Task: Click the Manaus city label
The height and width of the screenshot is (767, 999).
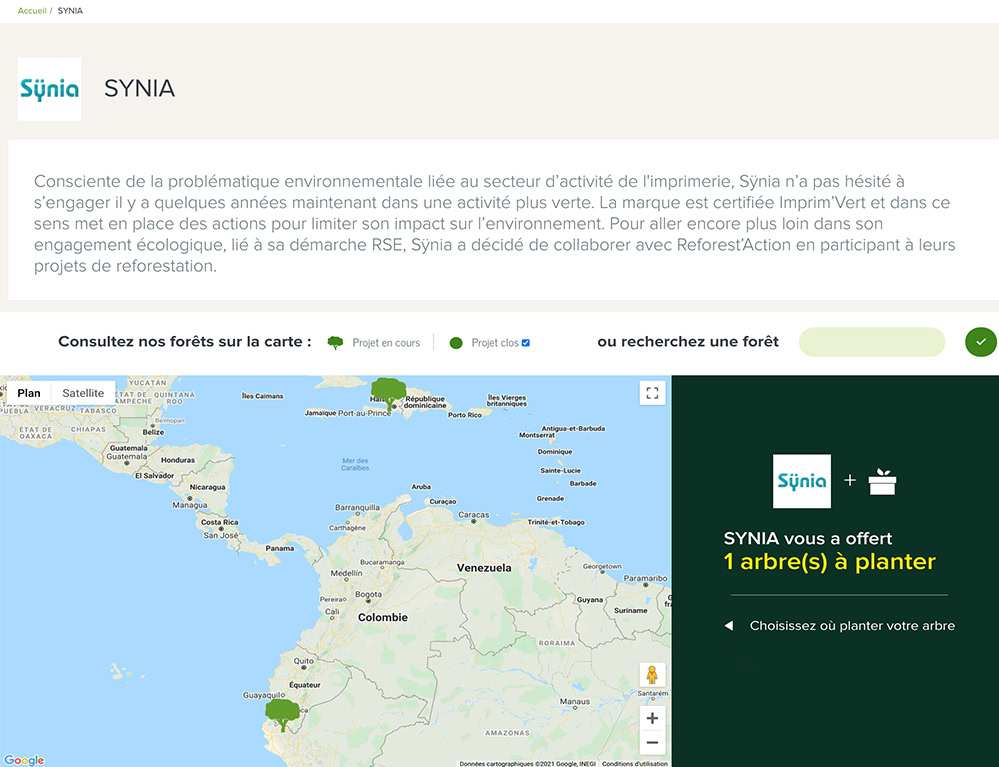Action: pyautogui.click(x=575, y=701)
